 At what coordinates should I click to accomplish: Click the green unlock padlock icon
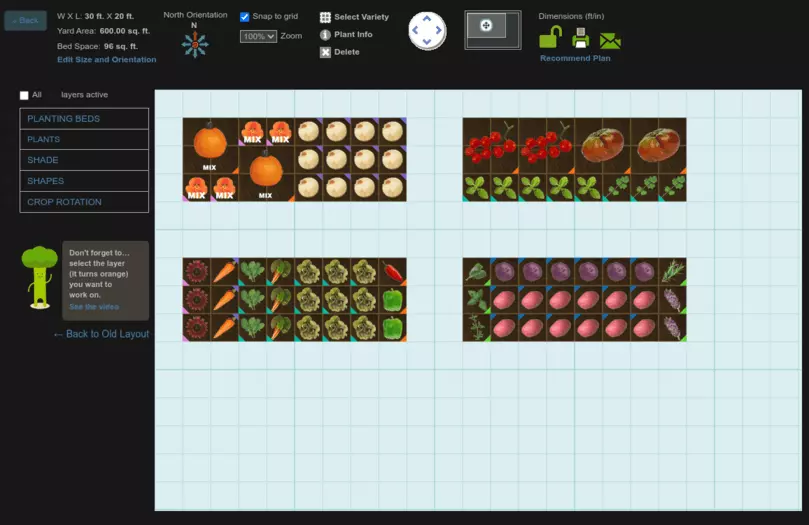pyautogui.click(x=550, y=38)
